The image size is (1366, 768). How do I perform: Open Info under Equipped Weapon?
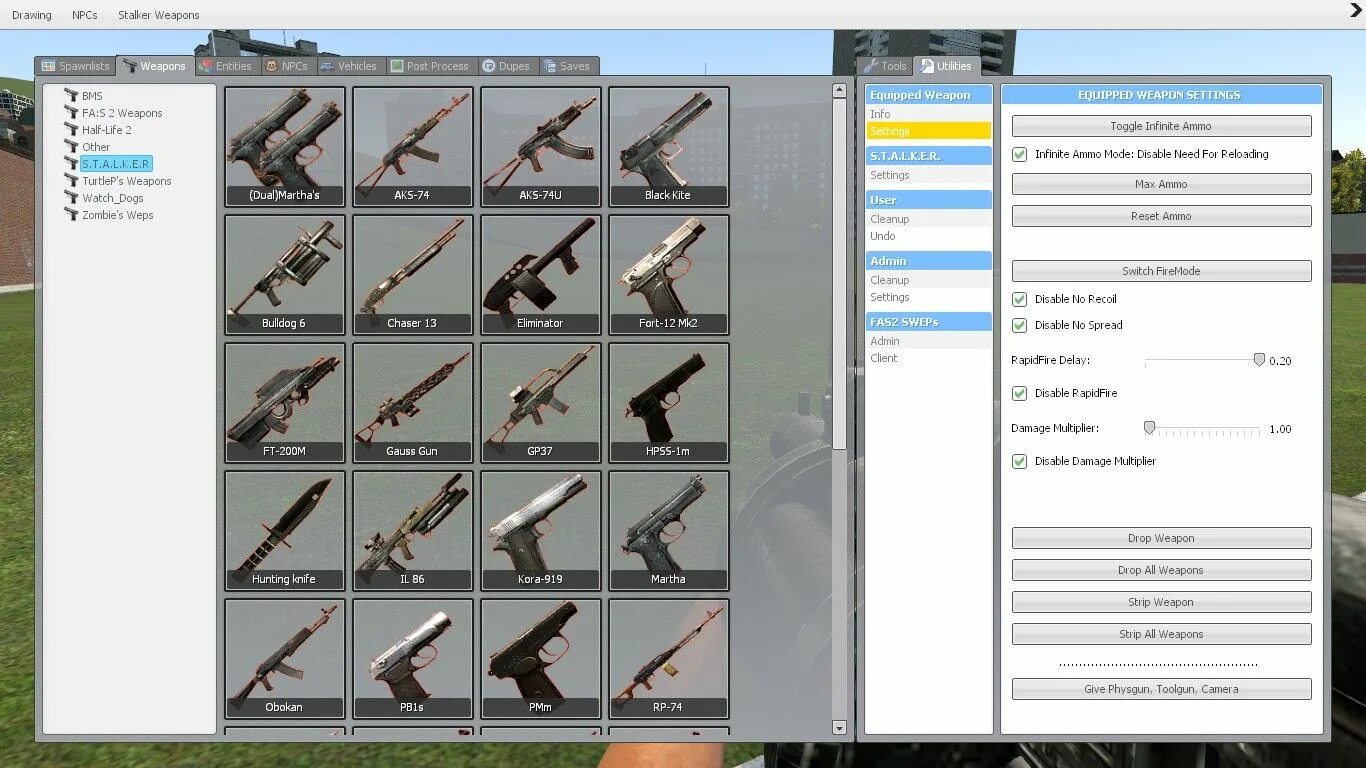tap(928, 114)
